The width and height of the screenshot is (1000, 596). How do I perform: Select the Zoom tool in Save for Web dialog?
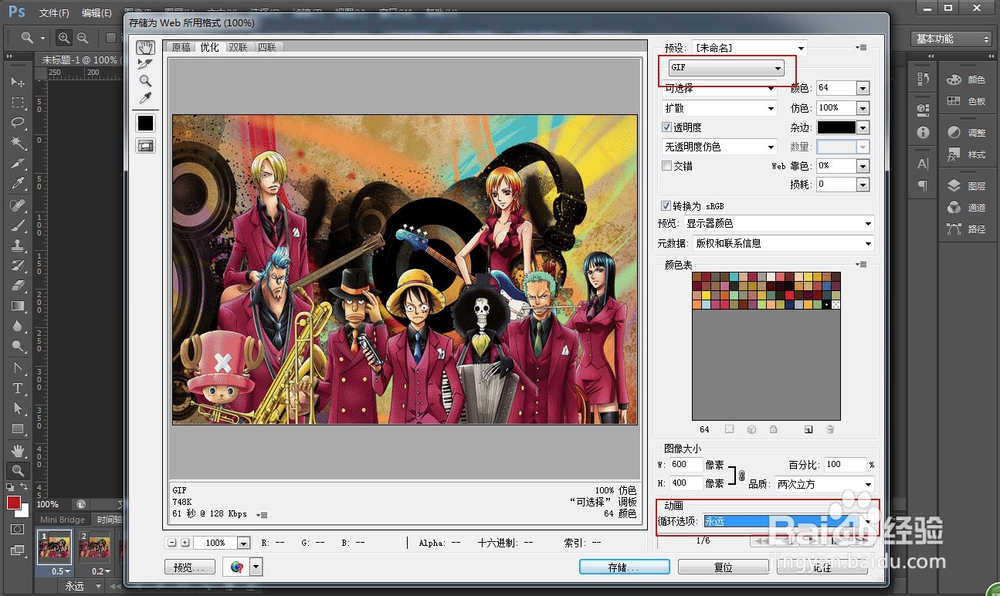(145, 81)
